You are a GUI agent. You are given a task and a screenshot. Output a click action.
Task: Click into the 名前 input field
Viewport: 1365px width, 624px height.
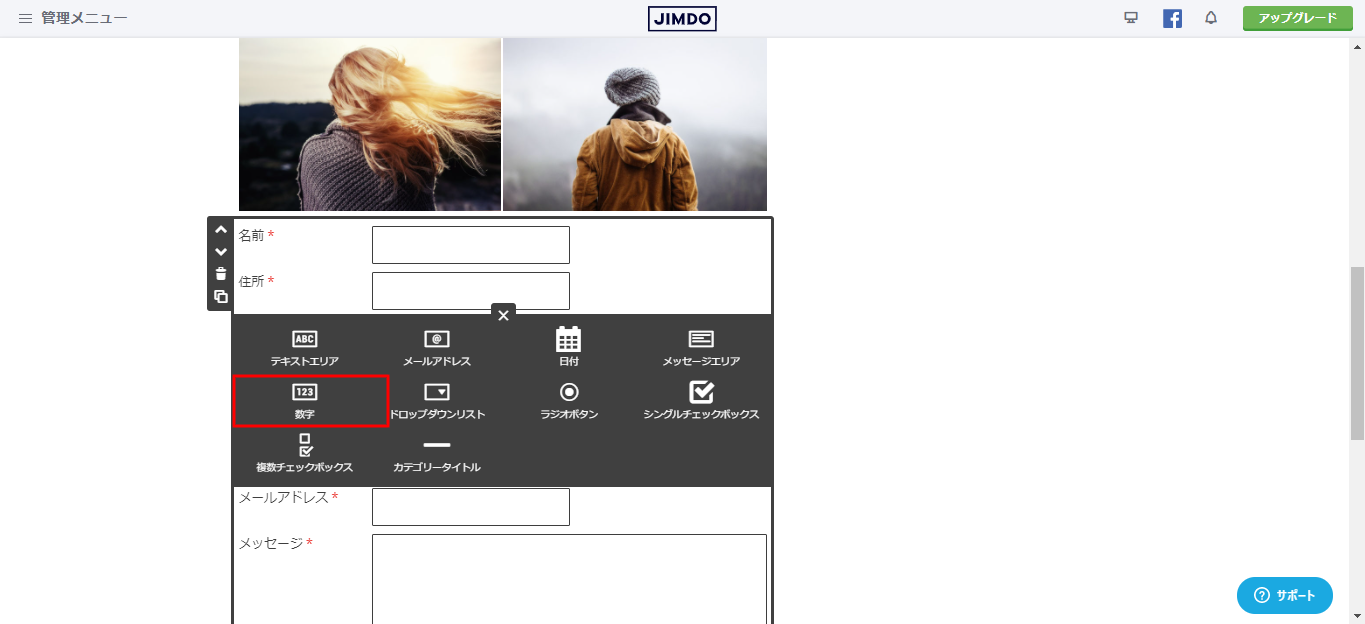[471, 245]
